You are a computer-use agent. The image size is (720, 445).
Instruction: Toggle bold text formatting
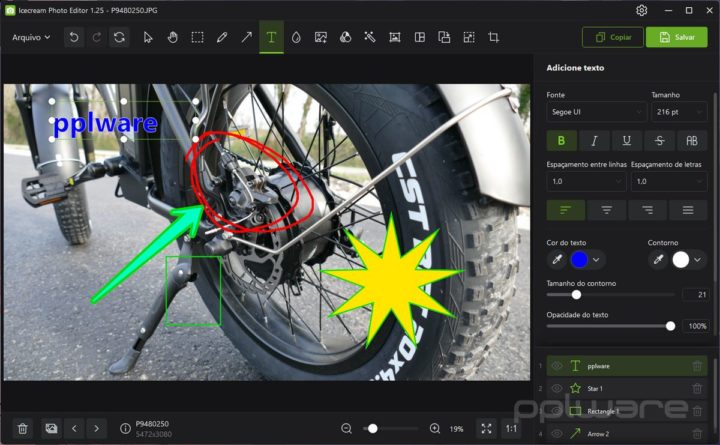(562, 141)
